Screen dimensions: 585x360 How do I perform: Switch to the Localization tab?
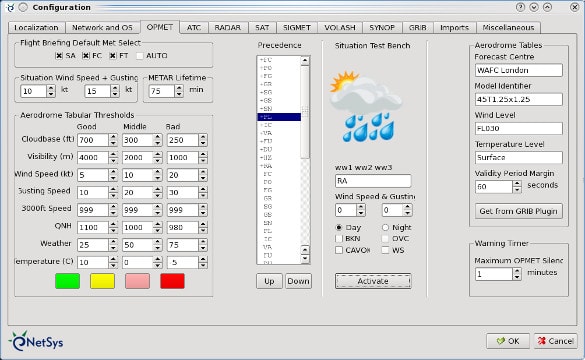pyautogui.click(x=36, y=28)
